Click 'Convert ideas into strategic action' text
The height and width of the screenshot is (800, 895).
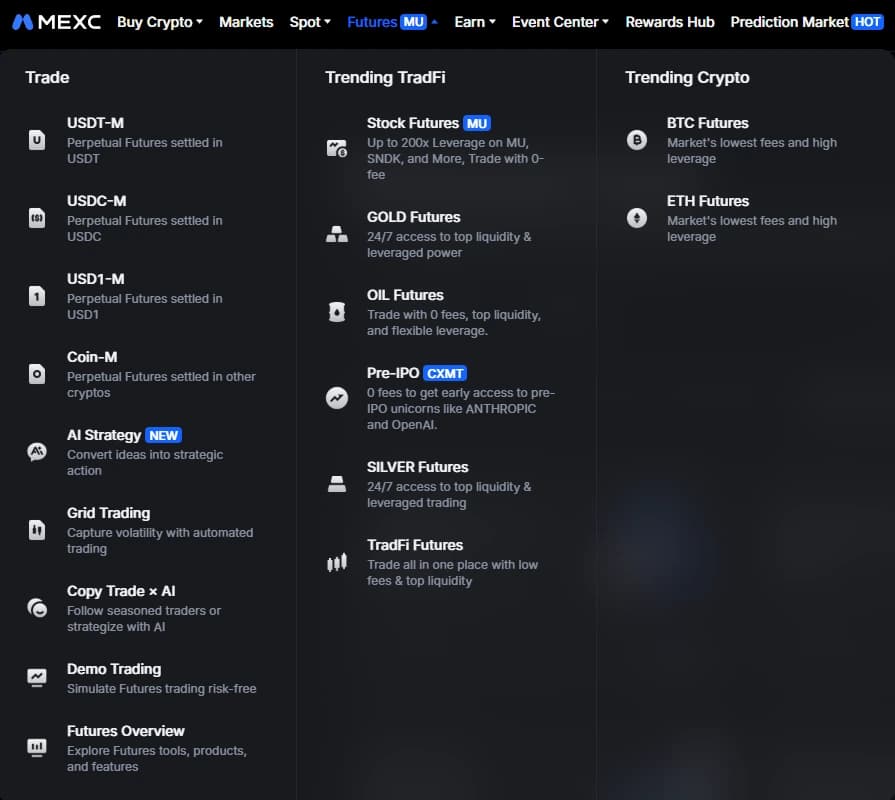(x=145, y=463)
